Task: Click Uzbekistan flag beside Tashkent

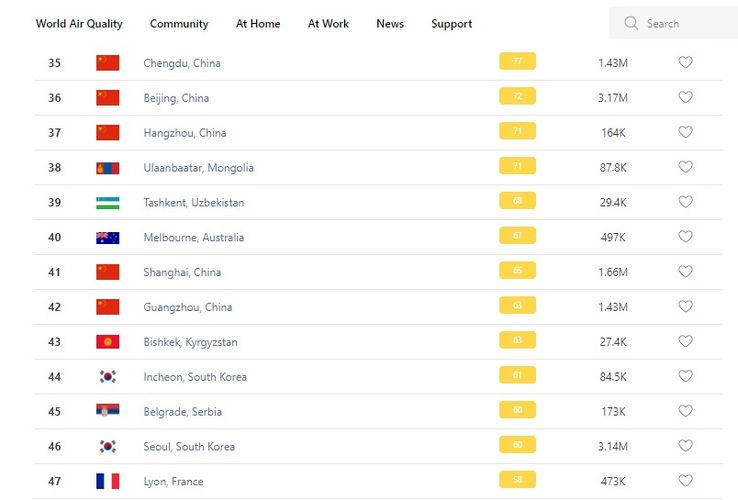Action: pyautogui.click(x=107, y=202)
